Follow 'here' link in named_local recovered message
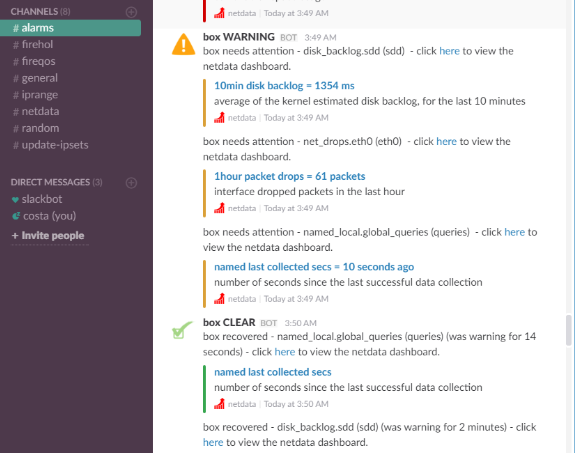 [x=285, y=352]
